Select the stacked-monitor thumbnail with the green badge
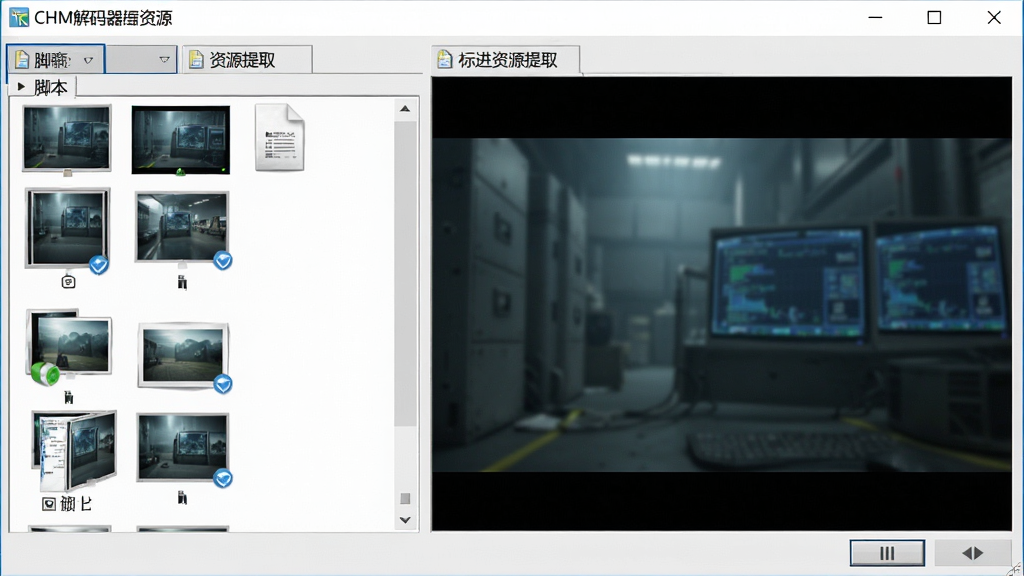Image resolution: width=1024 pixels, height=576 pixels. coord(70,346)
